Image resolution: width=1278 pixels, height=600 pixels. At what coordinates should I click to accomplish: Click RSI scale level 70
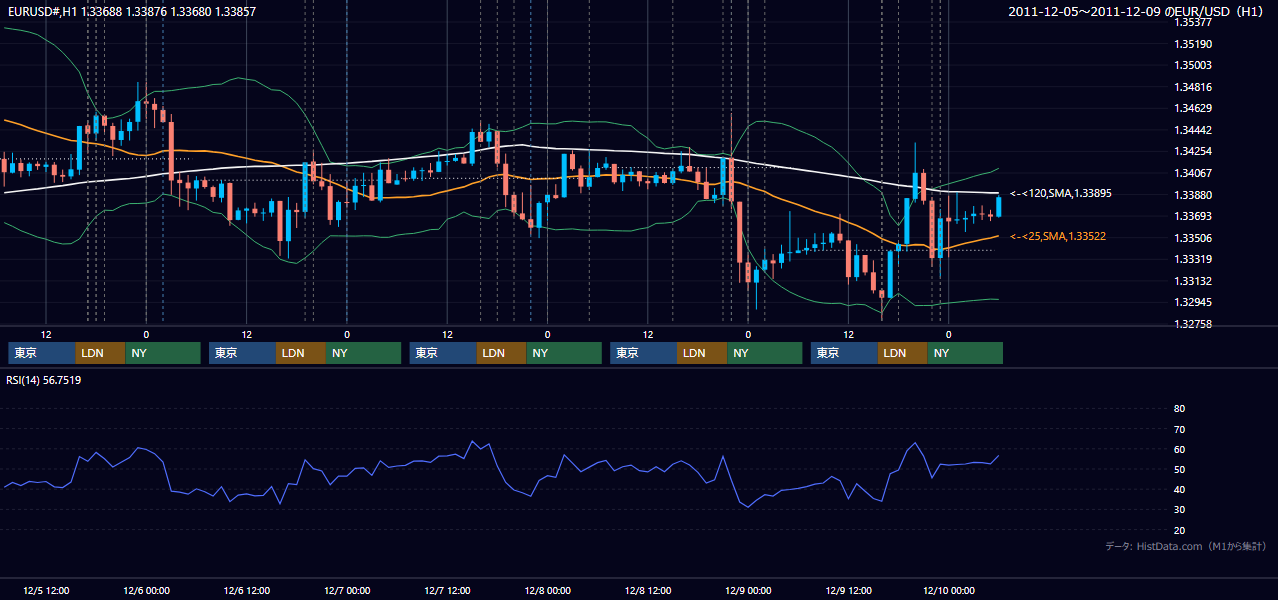click(x=1179, y=429)
